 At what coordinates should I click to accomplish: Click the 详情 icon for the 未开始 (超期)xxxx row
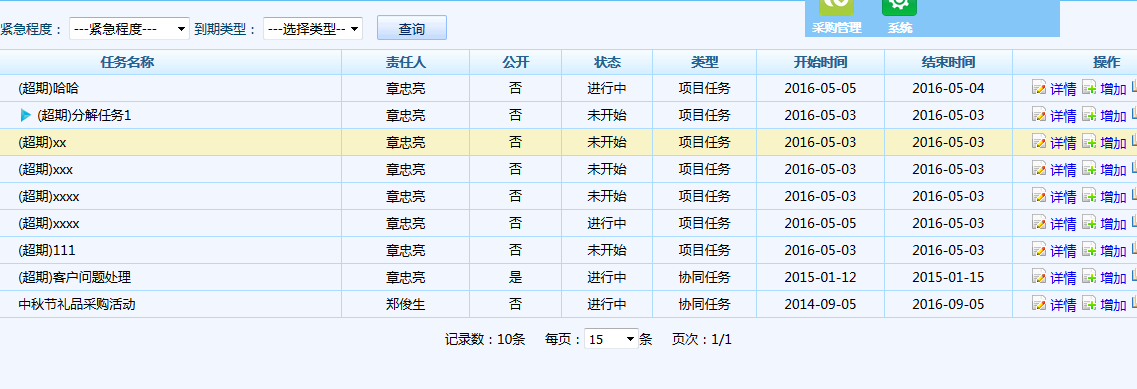(1039, 196)
